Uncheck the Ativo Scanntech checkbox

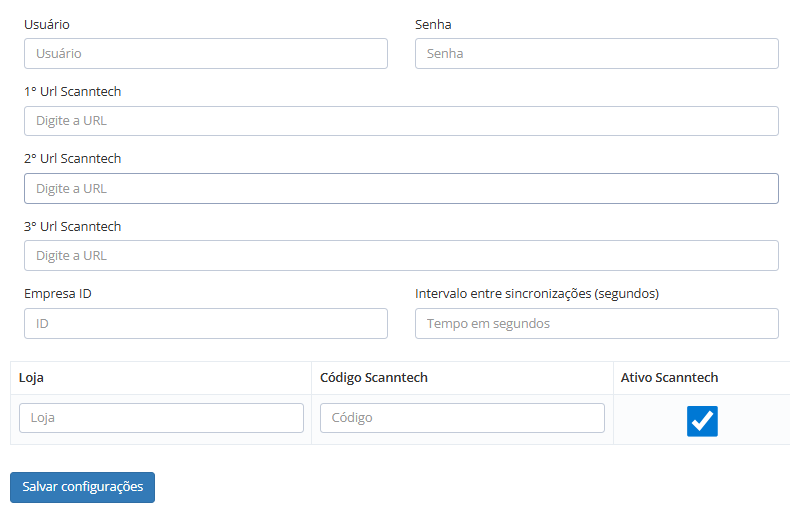[x=702, y=421]
